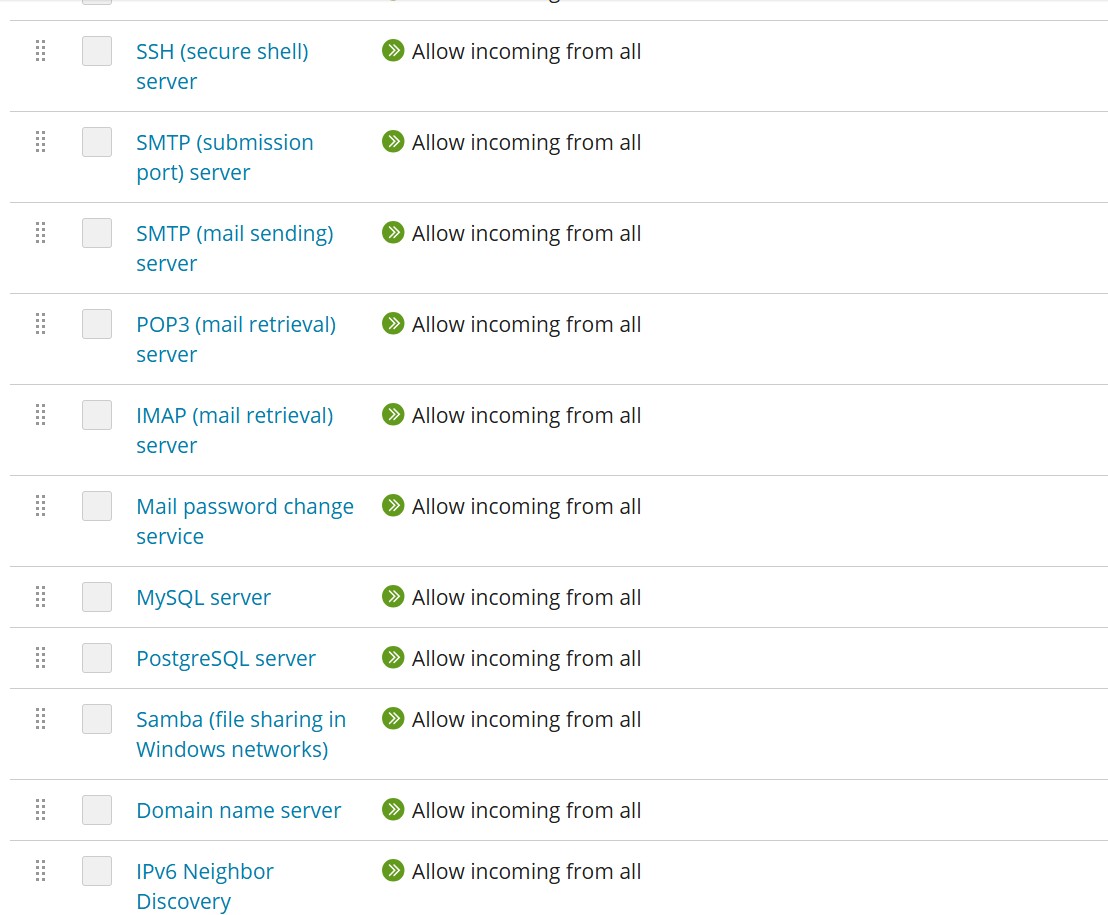Mark the Samba file sharing rule checkbox

(x=97, y=719)
